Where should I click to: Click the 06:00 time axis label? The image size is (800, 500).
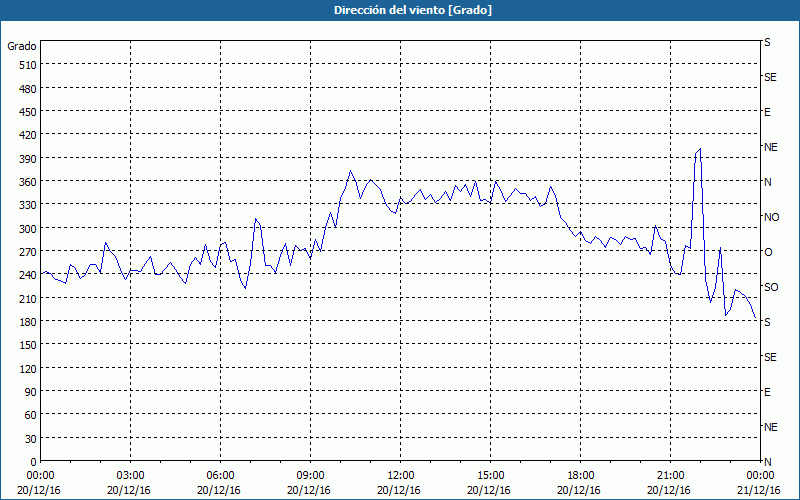point(220,476)
